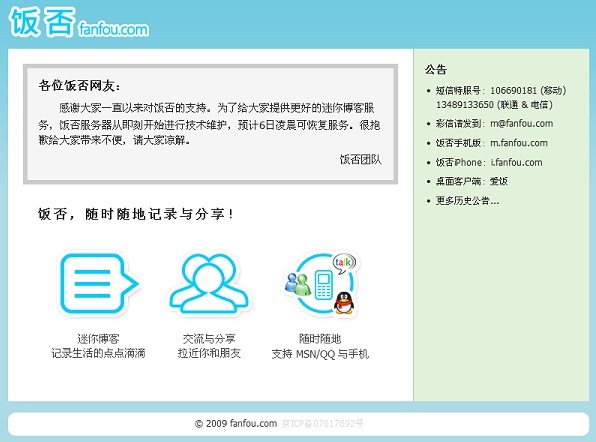
Task: Open 更多历史公告 link
Action: click(x=467, y=200)
